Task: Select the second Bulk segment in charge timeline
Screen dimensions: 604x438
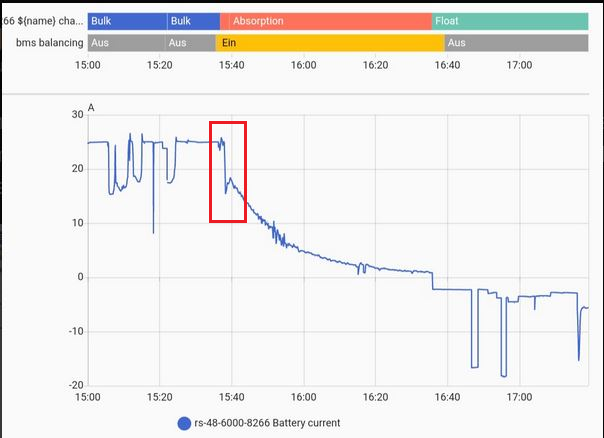Action: point(194,21)
